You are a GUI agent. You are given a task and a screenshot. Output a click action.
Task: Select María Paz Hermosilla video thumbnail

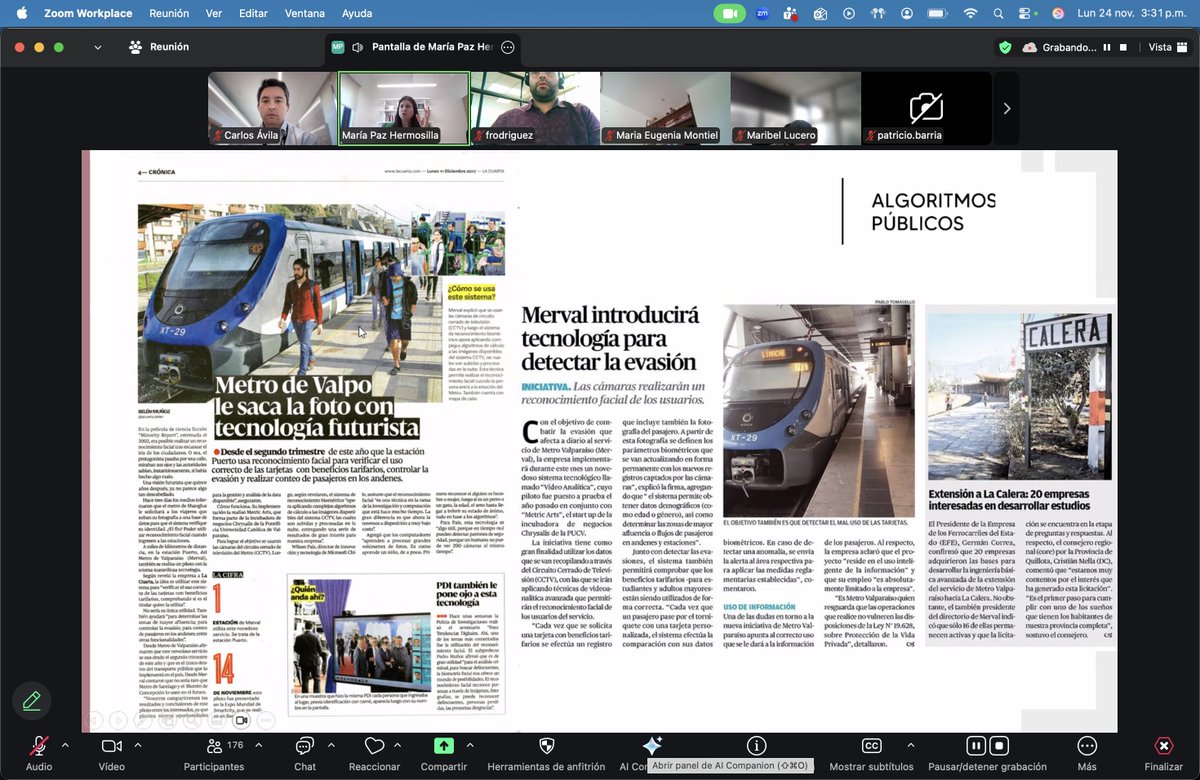tap(403, 108)
